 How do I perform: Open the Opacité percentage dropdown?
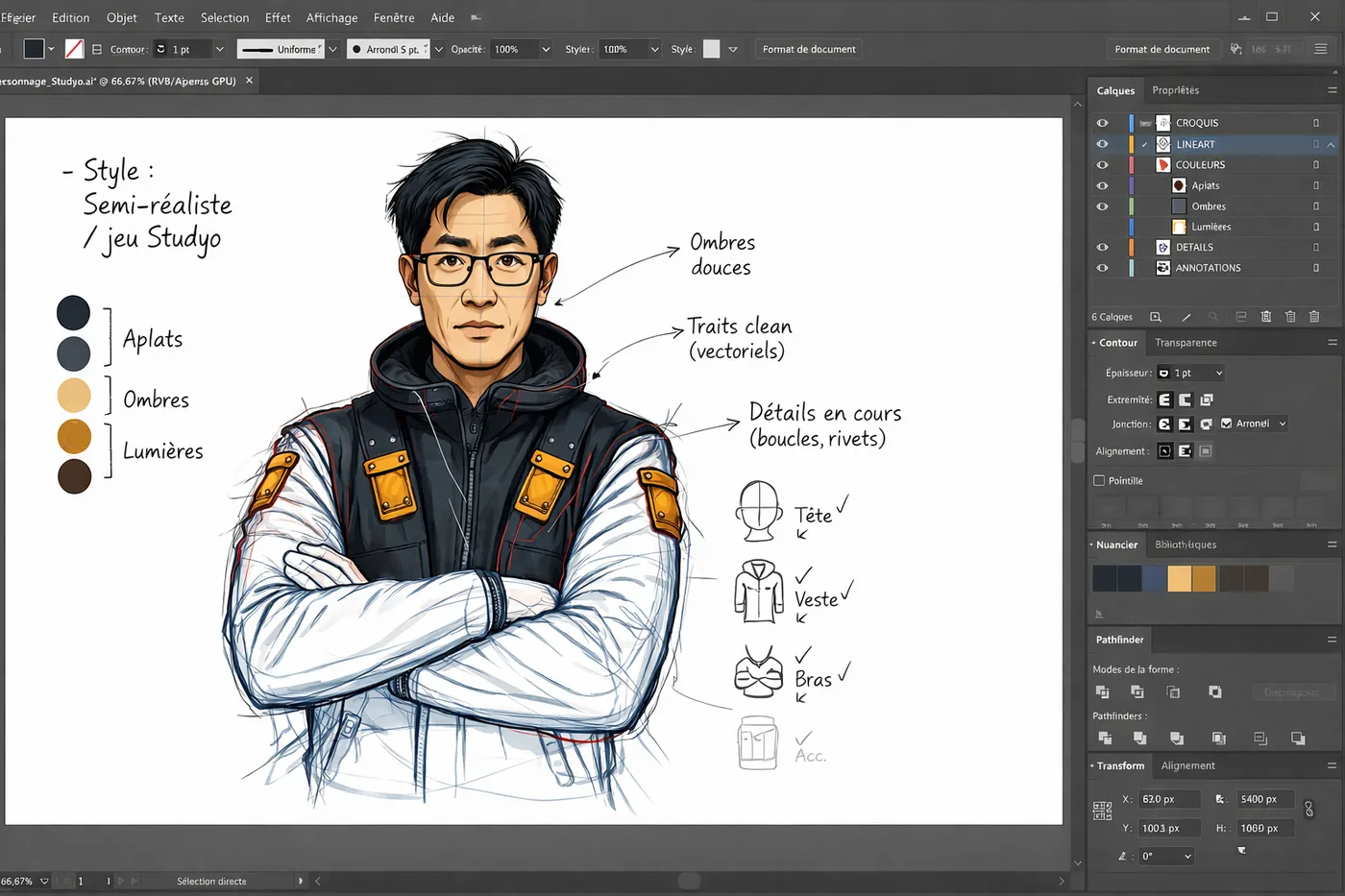[546, 49]
